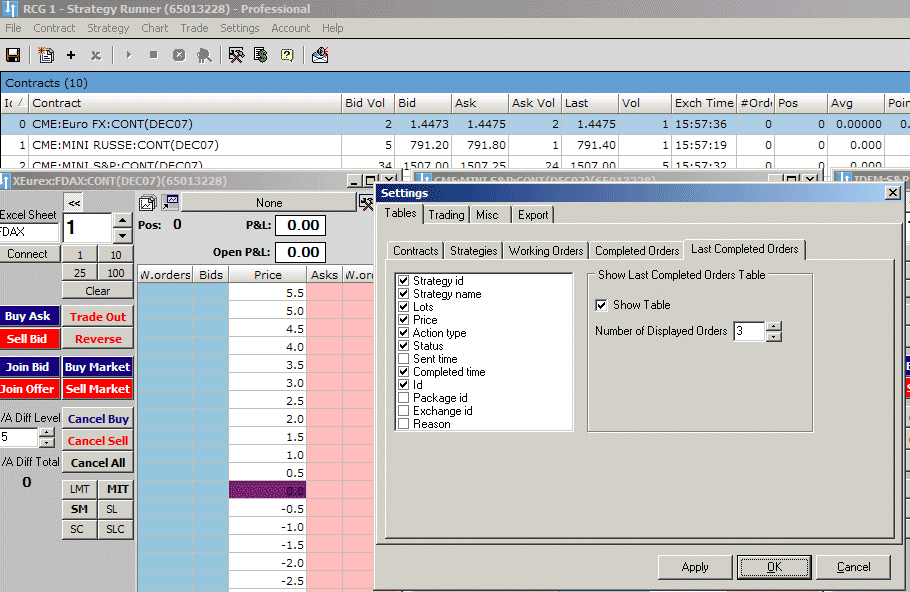Increase Number of Displayed Orders with up arrow
This screenshot has width=910, height=592.
tap(774, 326)
